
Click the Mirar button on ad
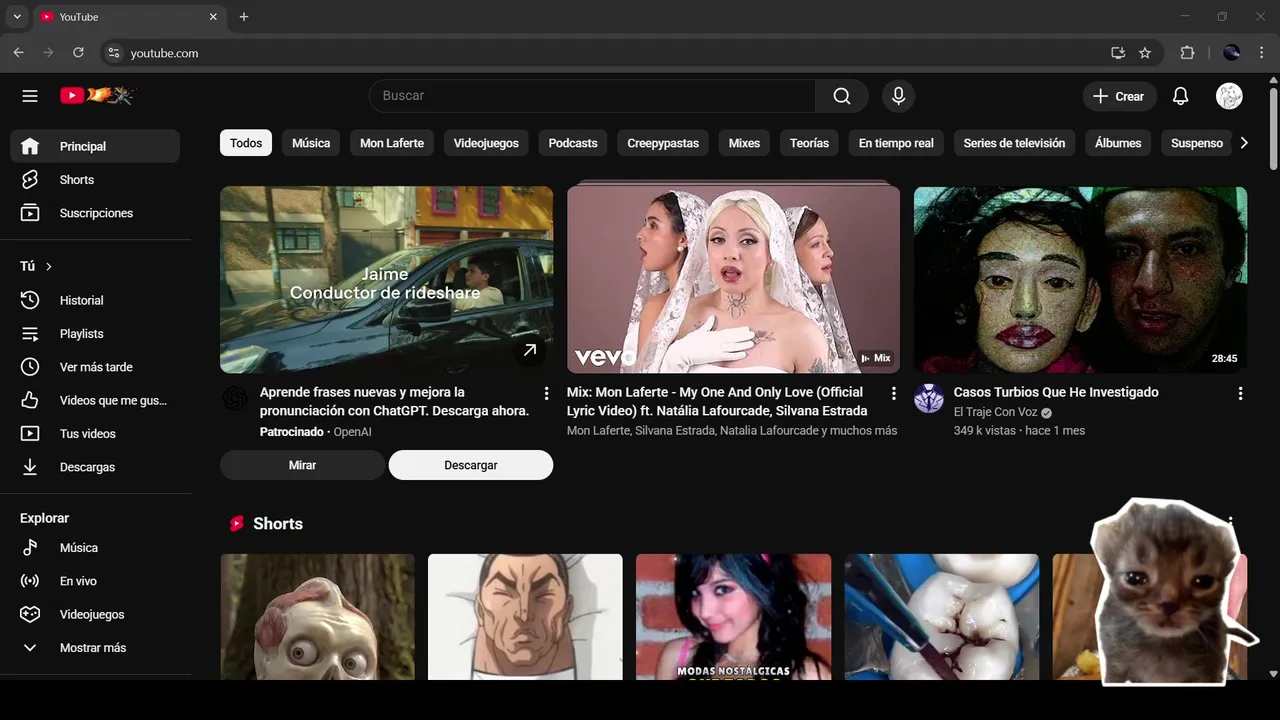click(302, 465)
